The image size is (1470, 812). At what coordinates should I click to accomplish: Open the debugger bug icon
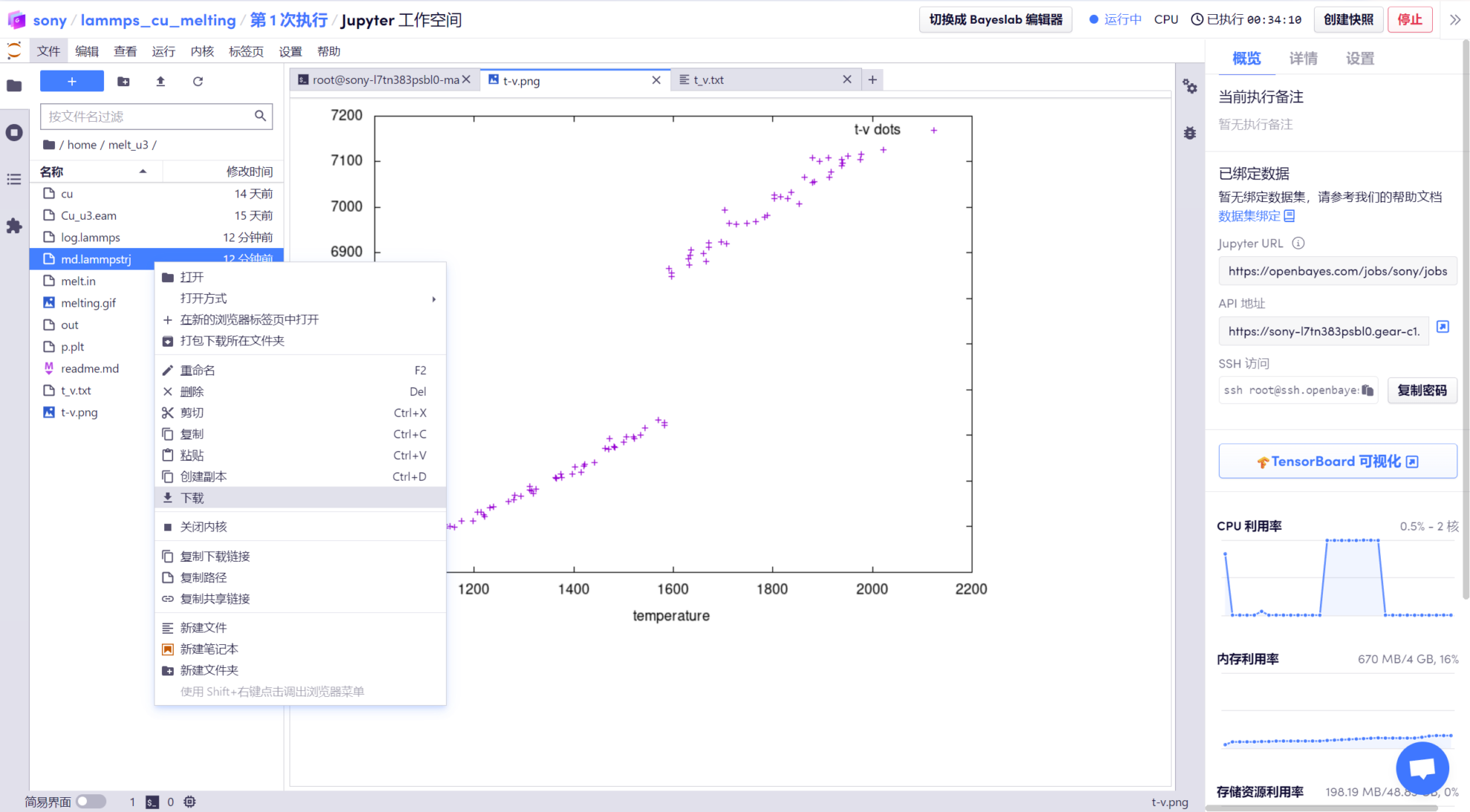1189,133
